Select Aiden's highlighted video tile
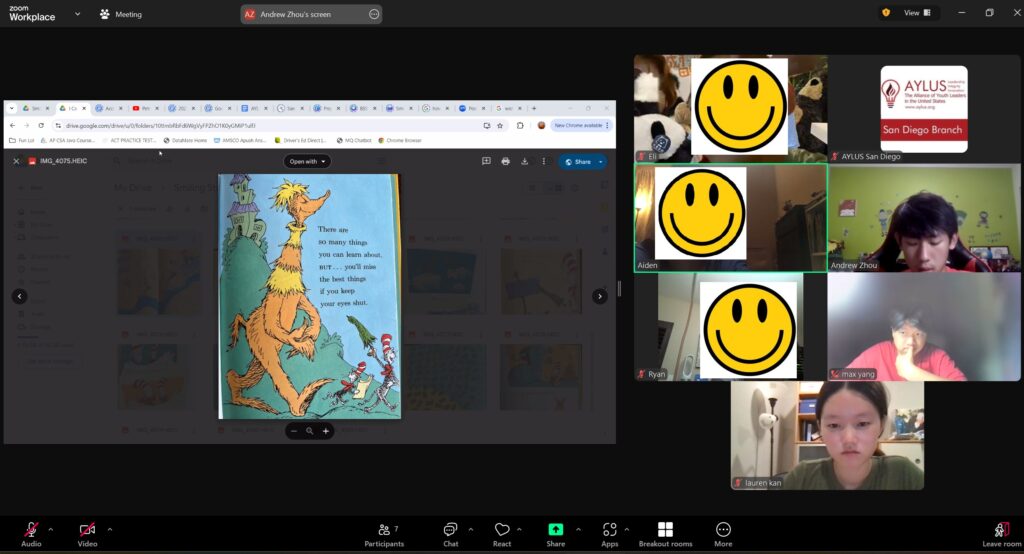The image size is (1024, 554). pos(730,218)
